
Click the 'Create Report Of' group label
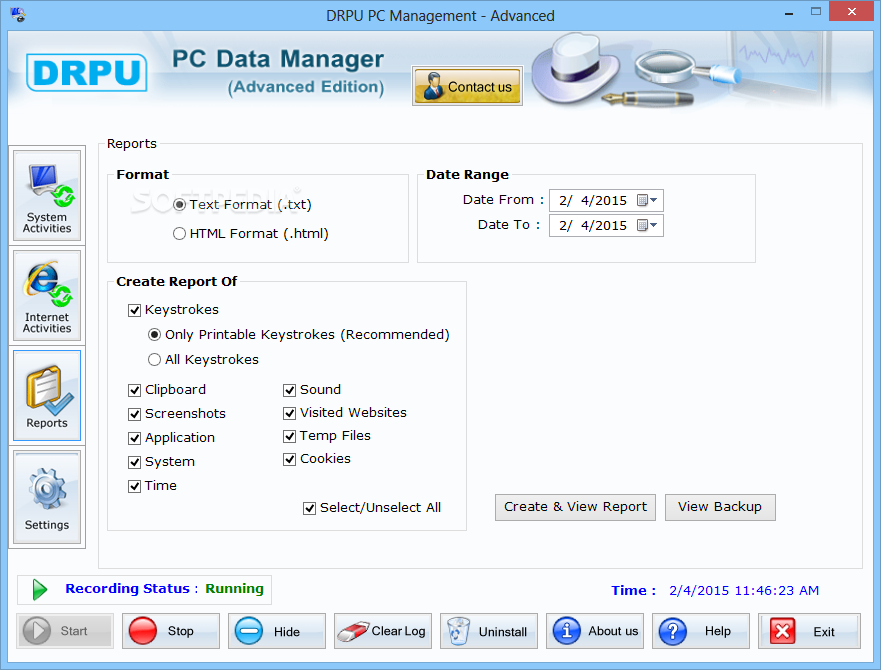coord(176,282)
